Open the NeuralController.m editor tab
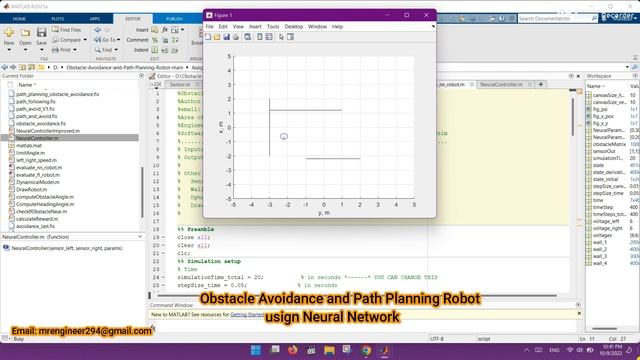The width and height of the screenshot is (640, 360). tap(501, 84)
